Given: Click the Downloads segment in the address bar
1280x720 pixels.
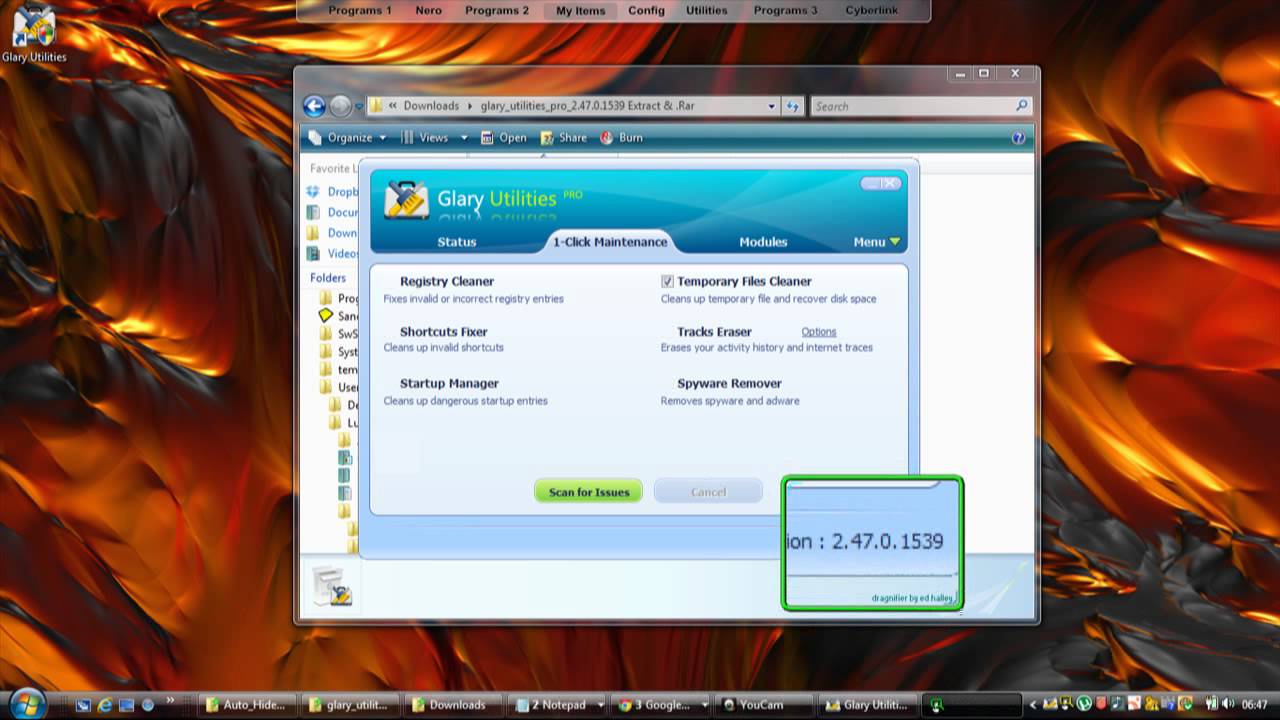Looking at the screenshot, I should 431,106.
